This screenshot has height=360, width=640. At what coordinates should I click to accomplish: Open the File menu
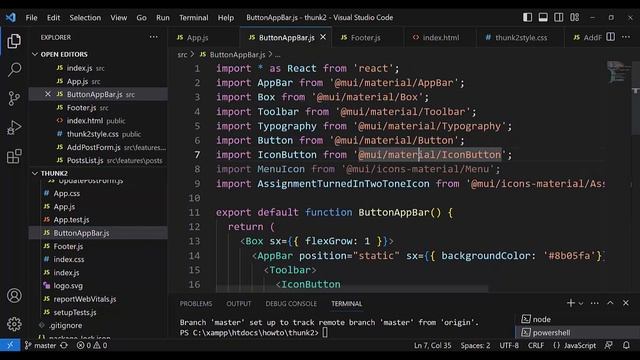(x=31, y=18)
